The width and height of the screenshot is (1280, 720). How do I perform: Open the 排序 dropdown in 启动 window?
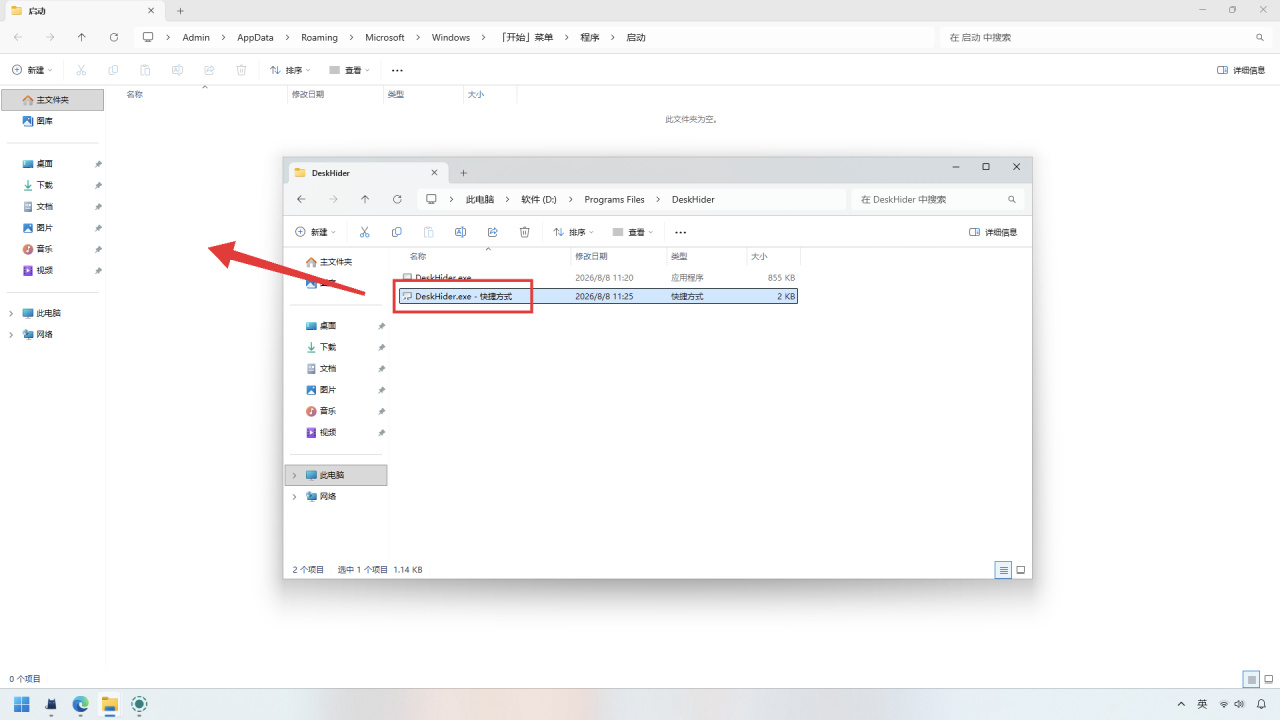tap(290, 70)
